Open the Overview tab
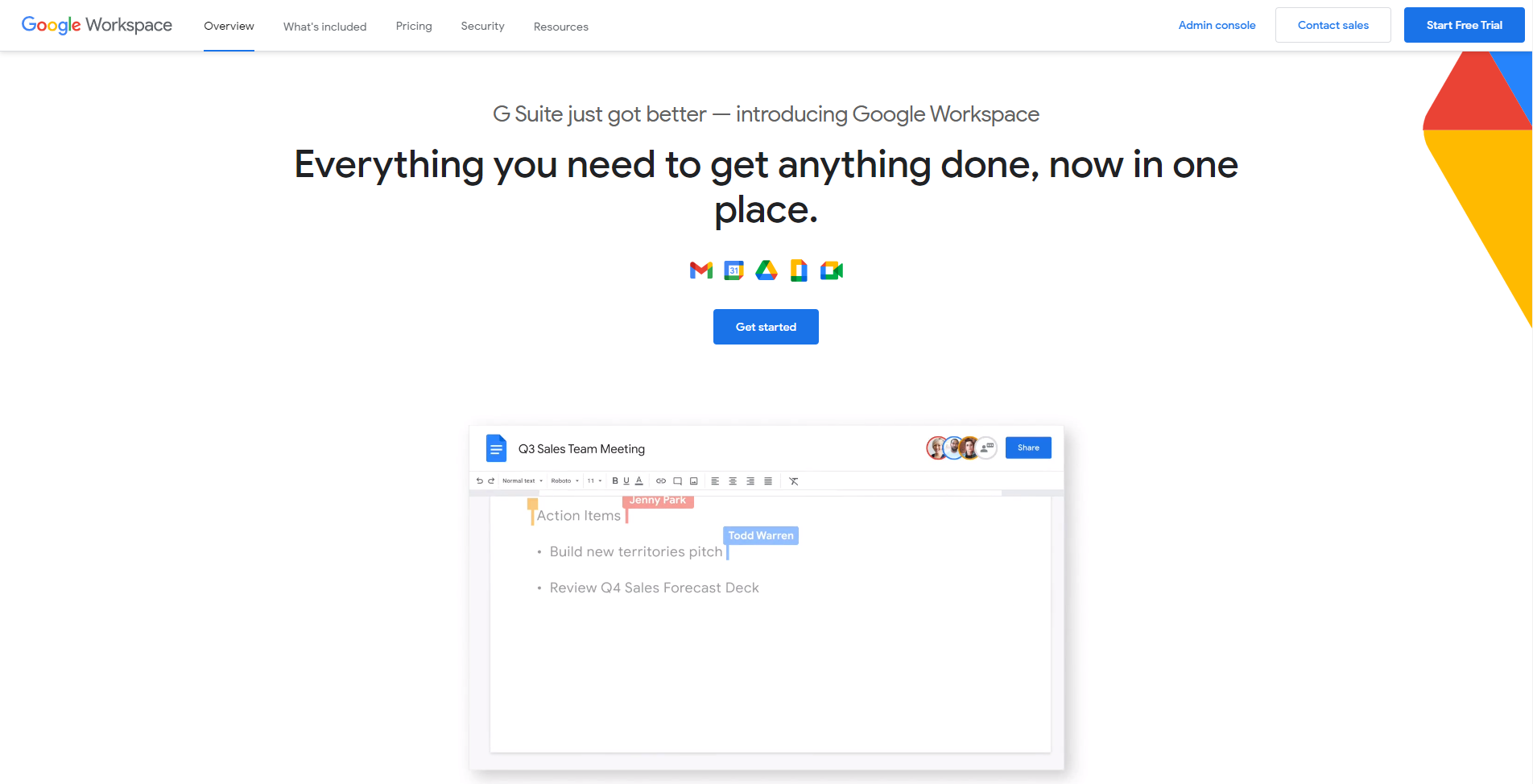Image resolution: width=1533 pixels, height=784 pixels. 229,26
